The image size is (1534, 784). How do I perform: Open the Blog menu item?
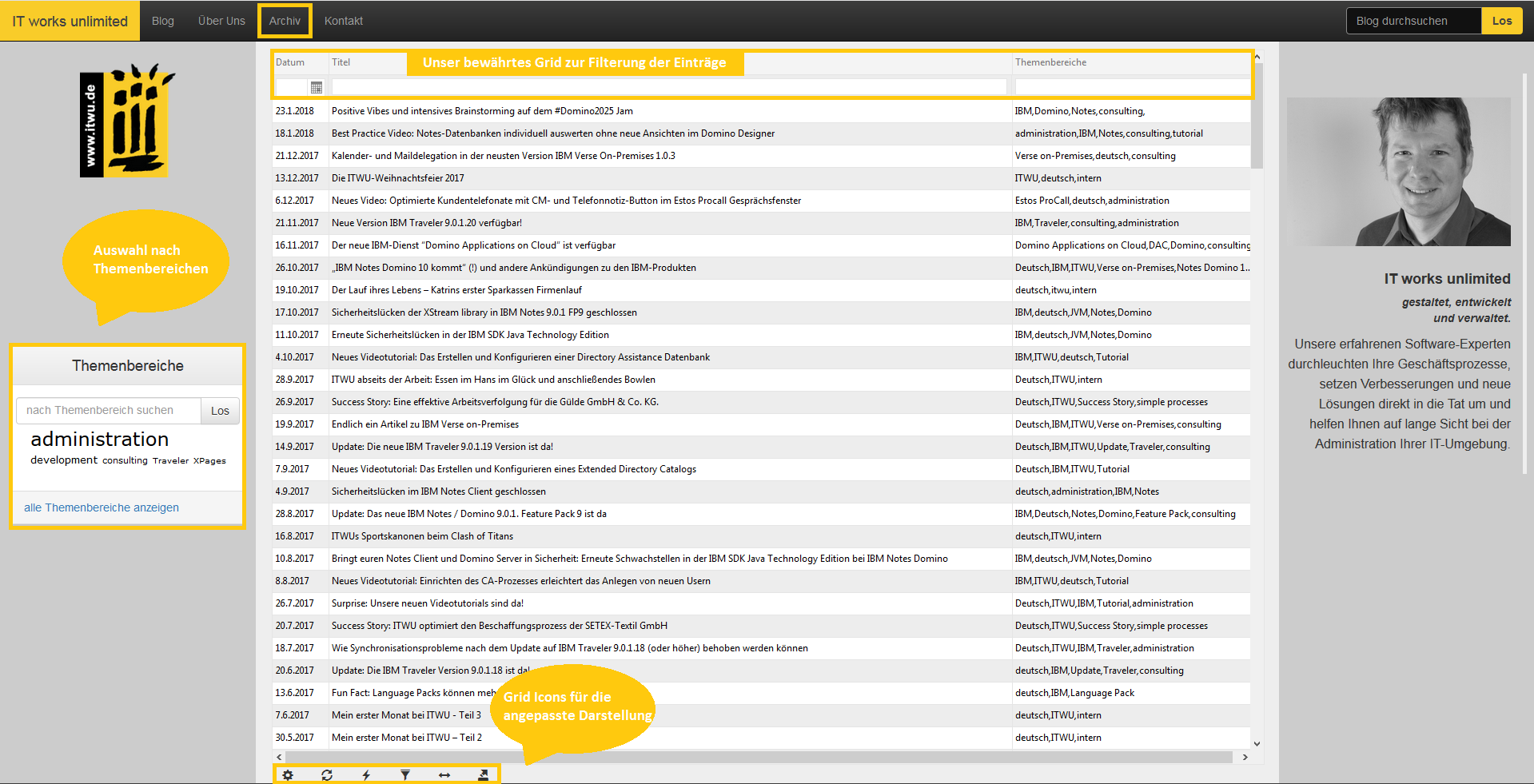(163, 21)
